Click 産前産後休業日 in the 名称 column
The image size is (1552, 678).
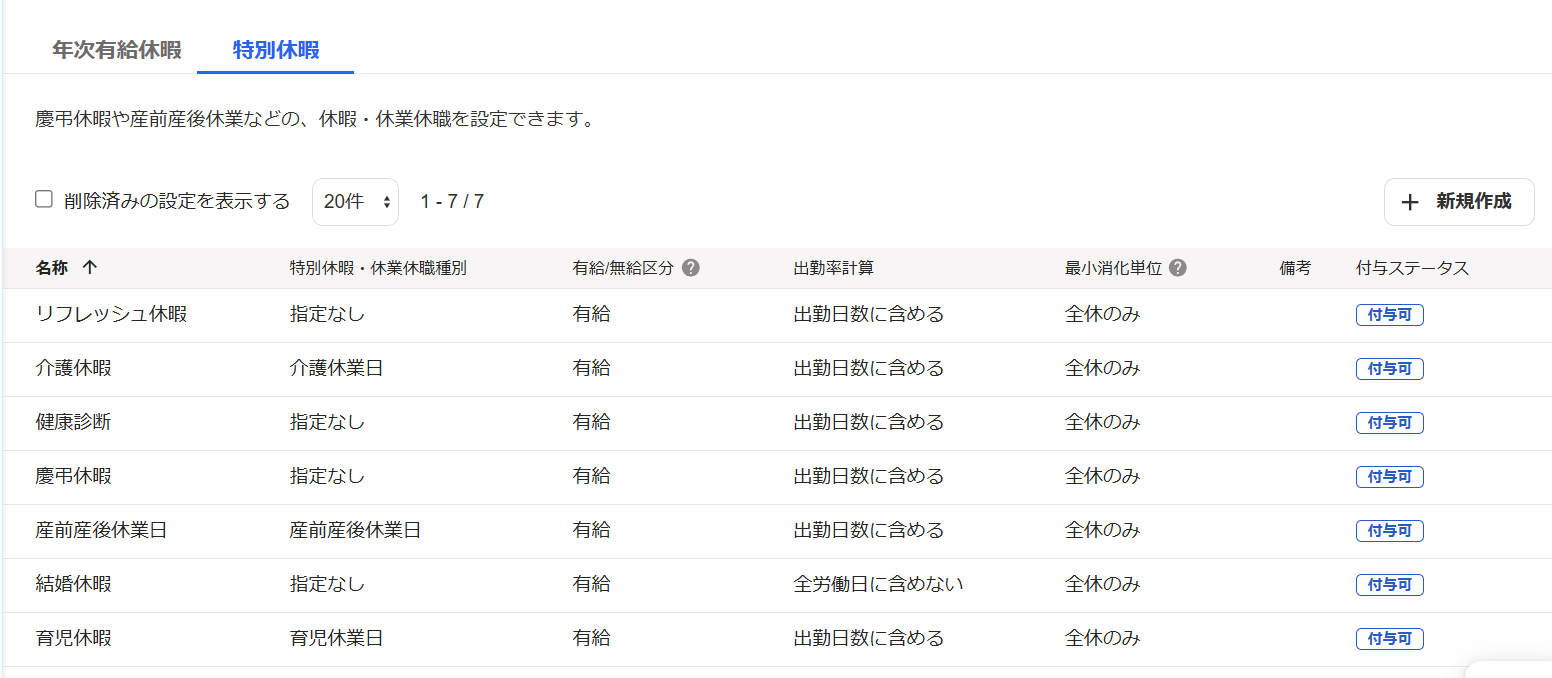click(x=101, y=530)
